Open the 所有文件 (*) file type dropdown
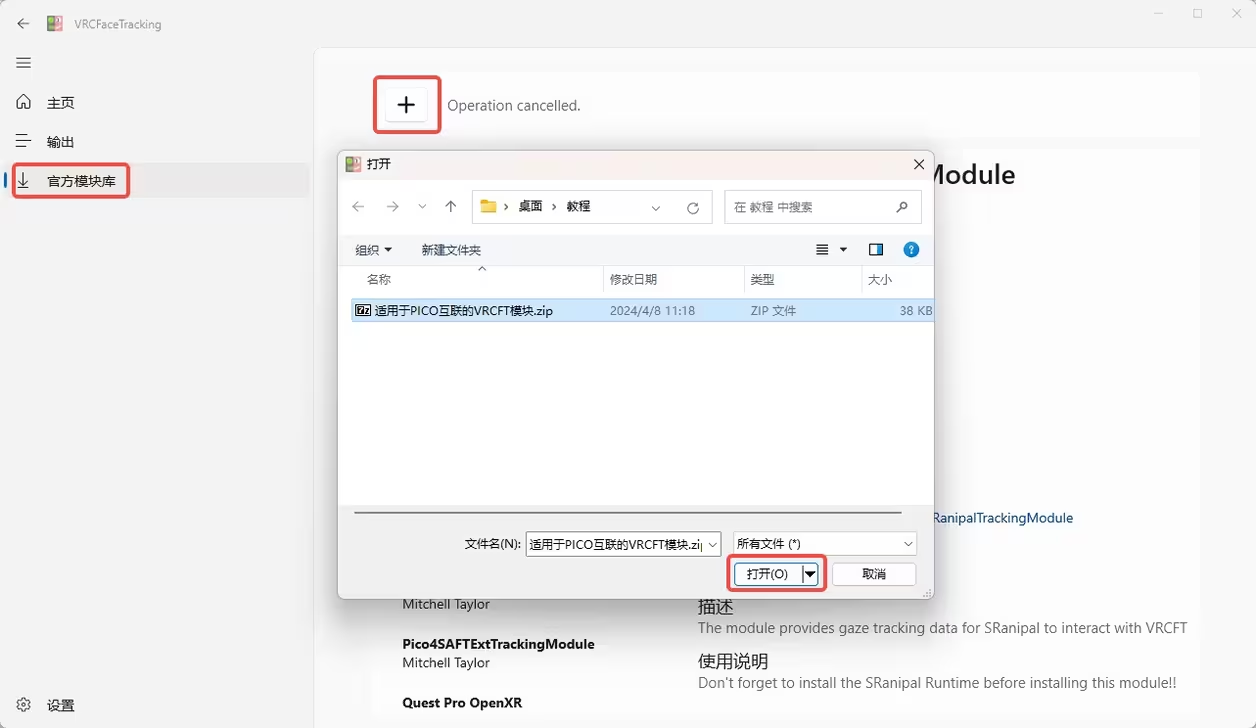Viewport: 1256px width, 728px height. click(x=825, y=544)
